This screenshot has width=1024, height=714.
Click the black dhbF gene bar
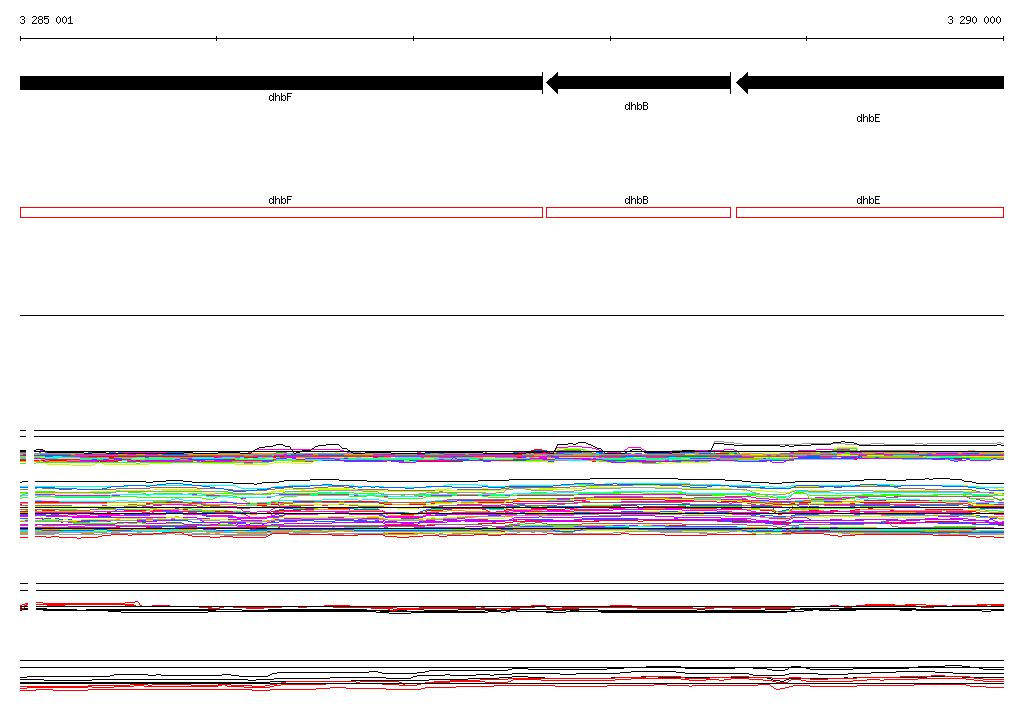coord(281,83)
